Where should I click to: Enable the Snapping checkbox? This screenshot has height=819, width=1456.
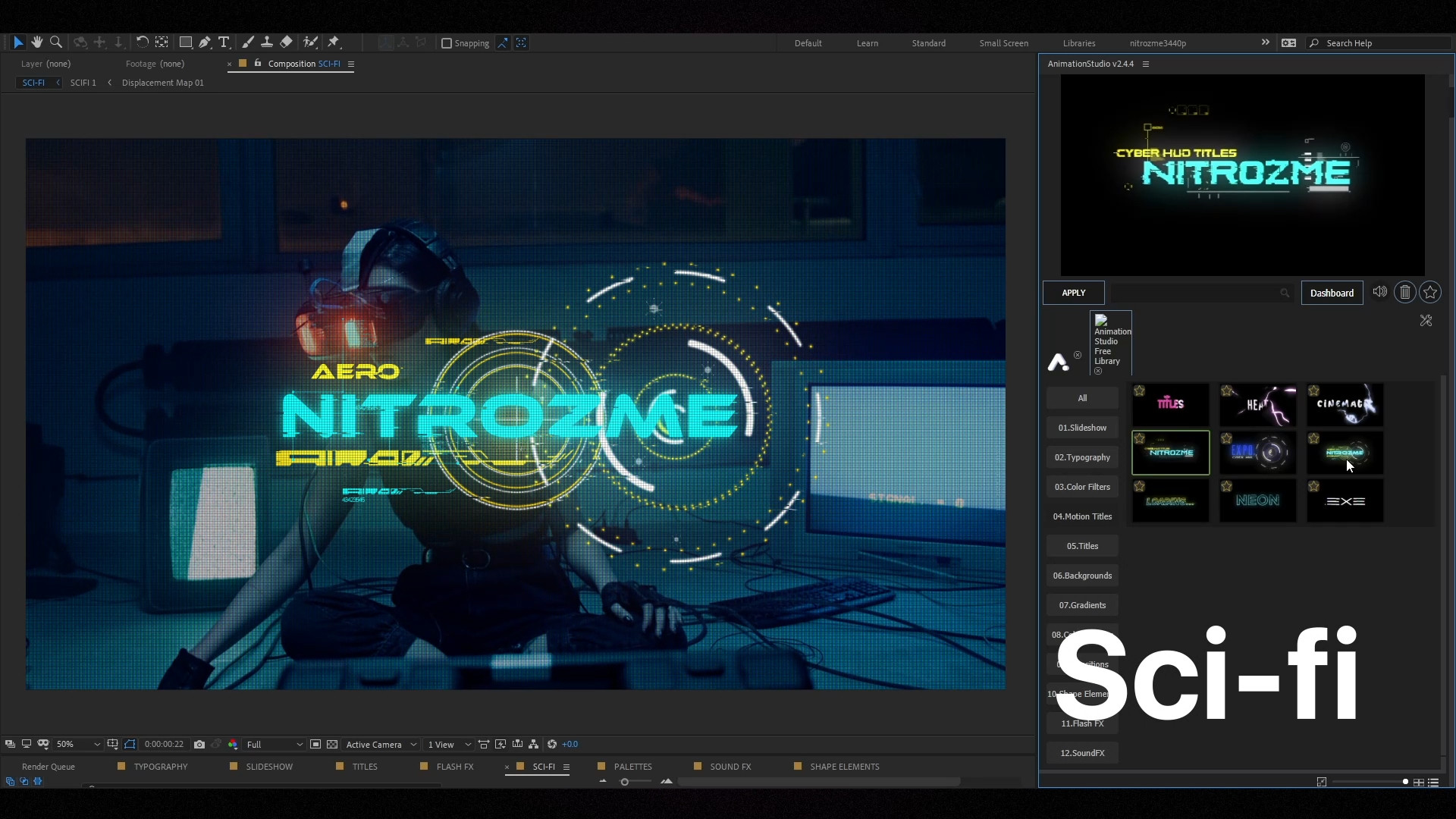447,43
